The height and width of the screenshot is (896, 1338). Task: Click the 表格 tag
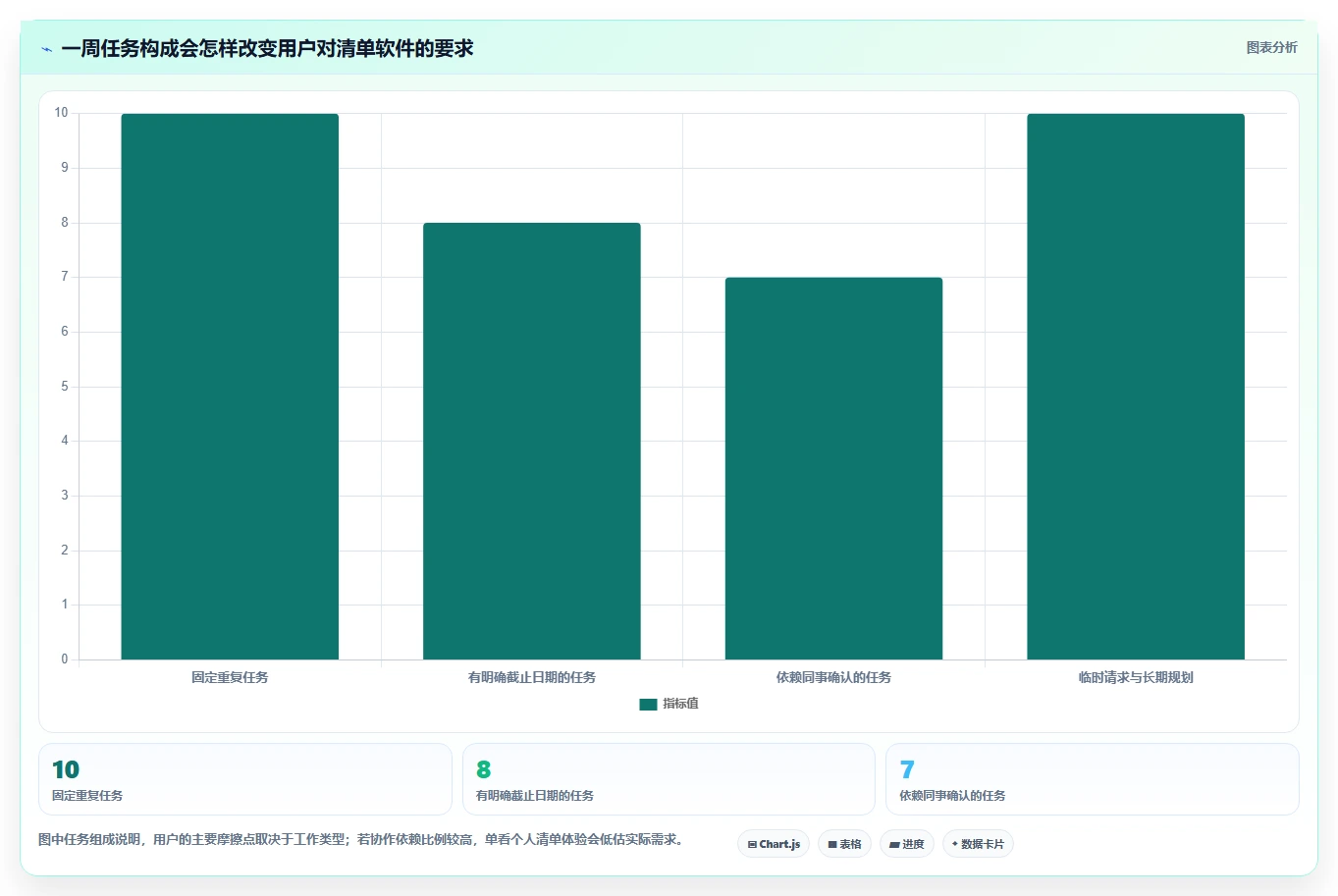(844, 844)
